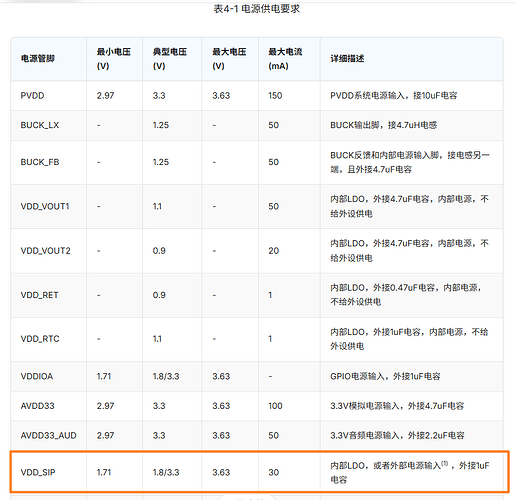This screenshot has width=516, height=500.
Task: Click the 详细描述 column header
Action: coord(412,59)
